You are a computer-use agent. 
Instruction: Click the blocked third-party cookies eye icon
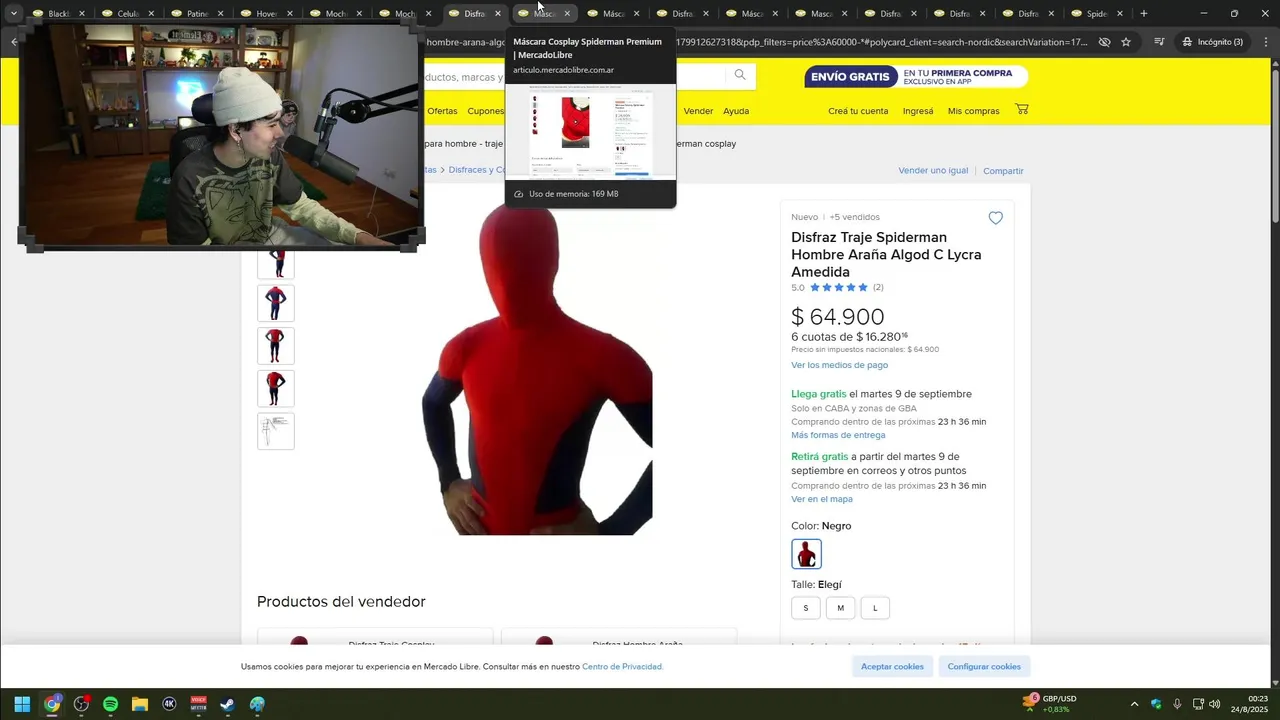[1104, 42]
